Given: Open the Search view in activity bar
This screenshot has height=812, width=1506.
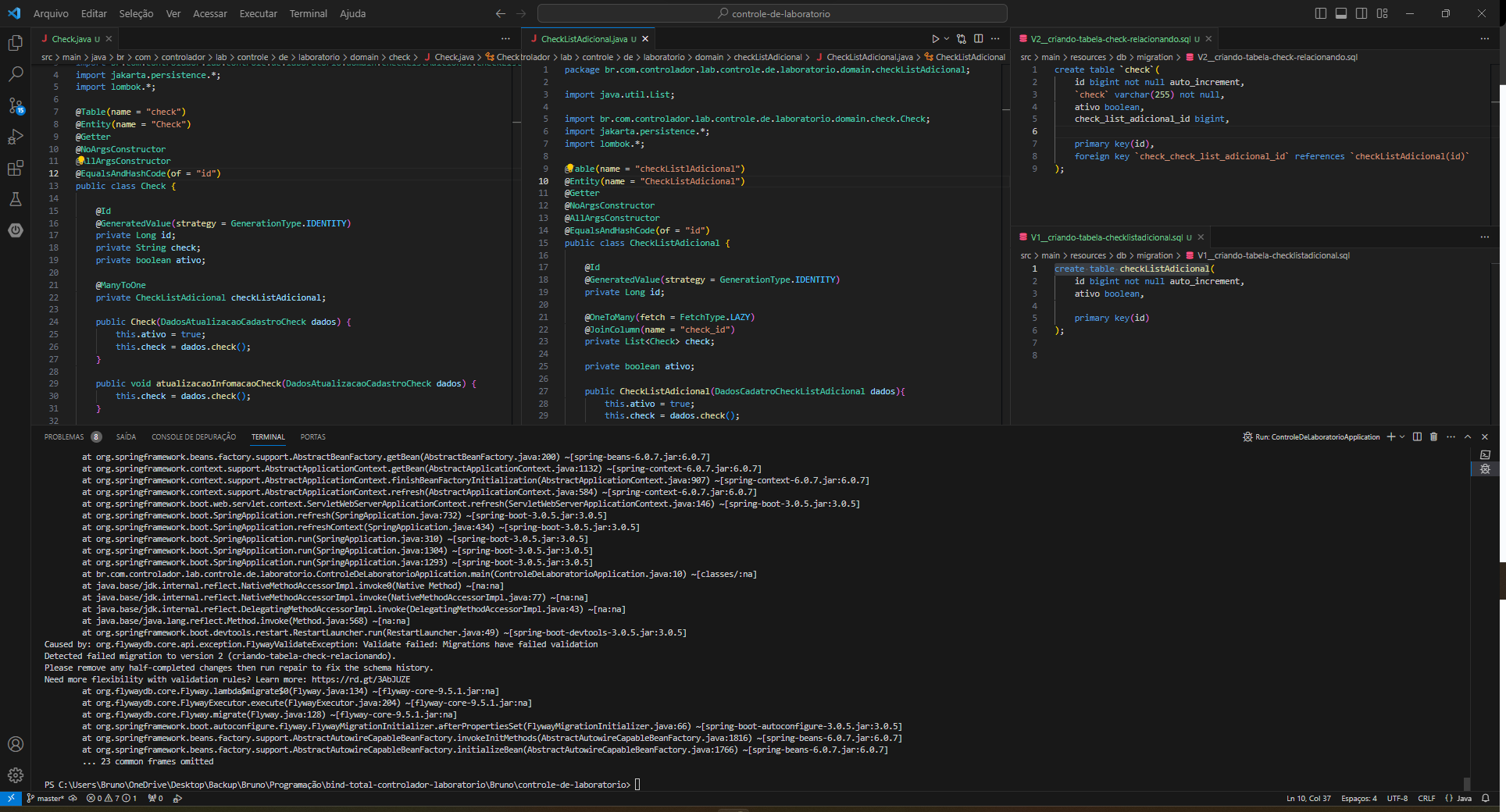Looking at the screenshot, I should [x=15, y=74].
